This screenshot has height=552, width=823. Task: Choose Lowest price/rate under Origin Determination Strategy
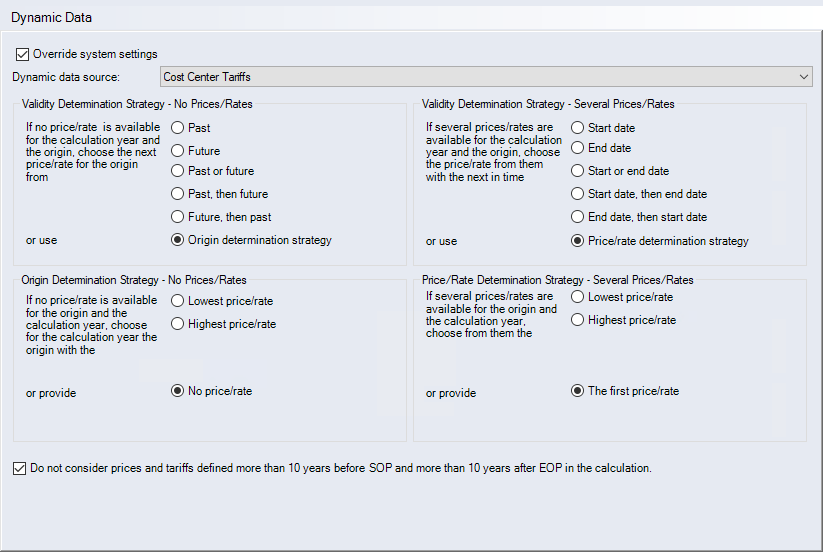click(178, 301)
